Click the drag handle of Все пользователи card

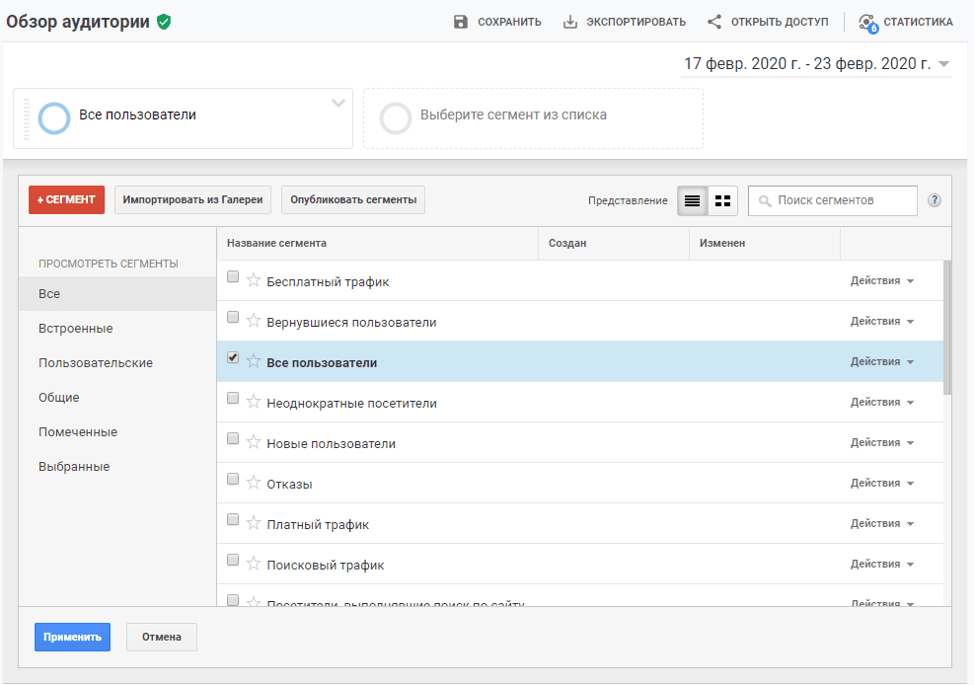[26, 118]
